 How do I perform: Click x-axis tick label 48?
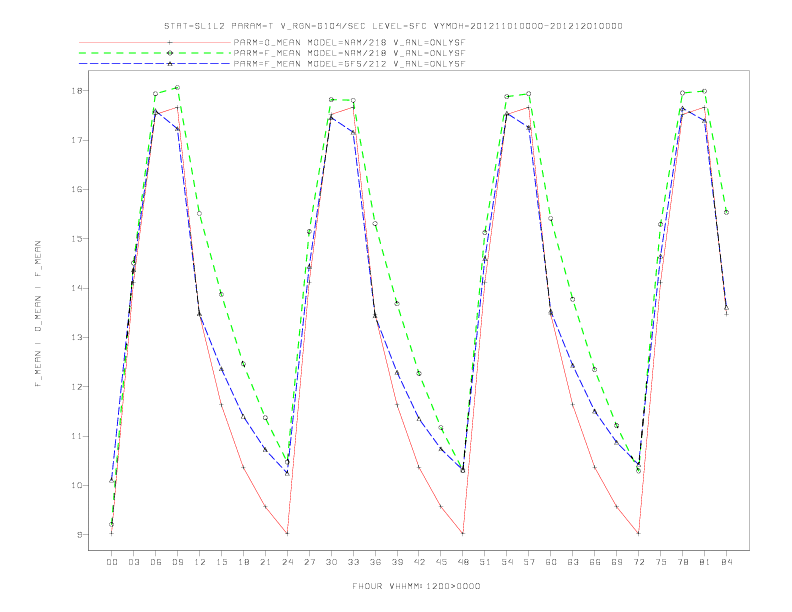[463, 562]
